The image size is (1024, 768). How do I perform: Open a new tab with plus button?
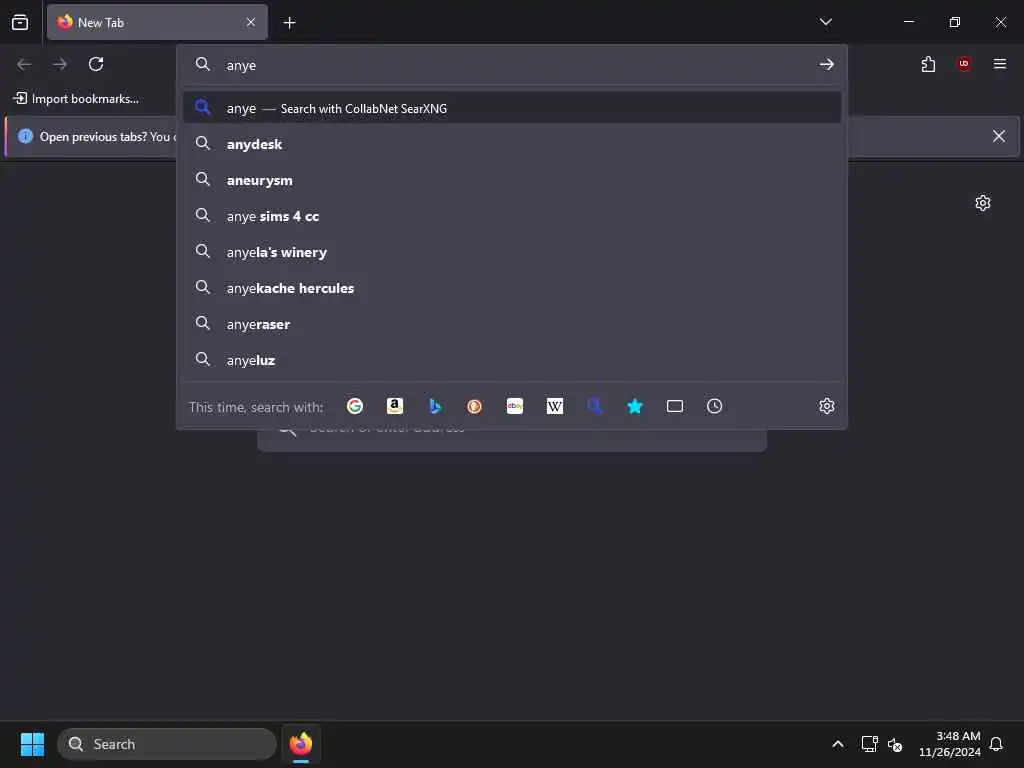[x=289, y=23]
